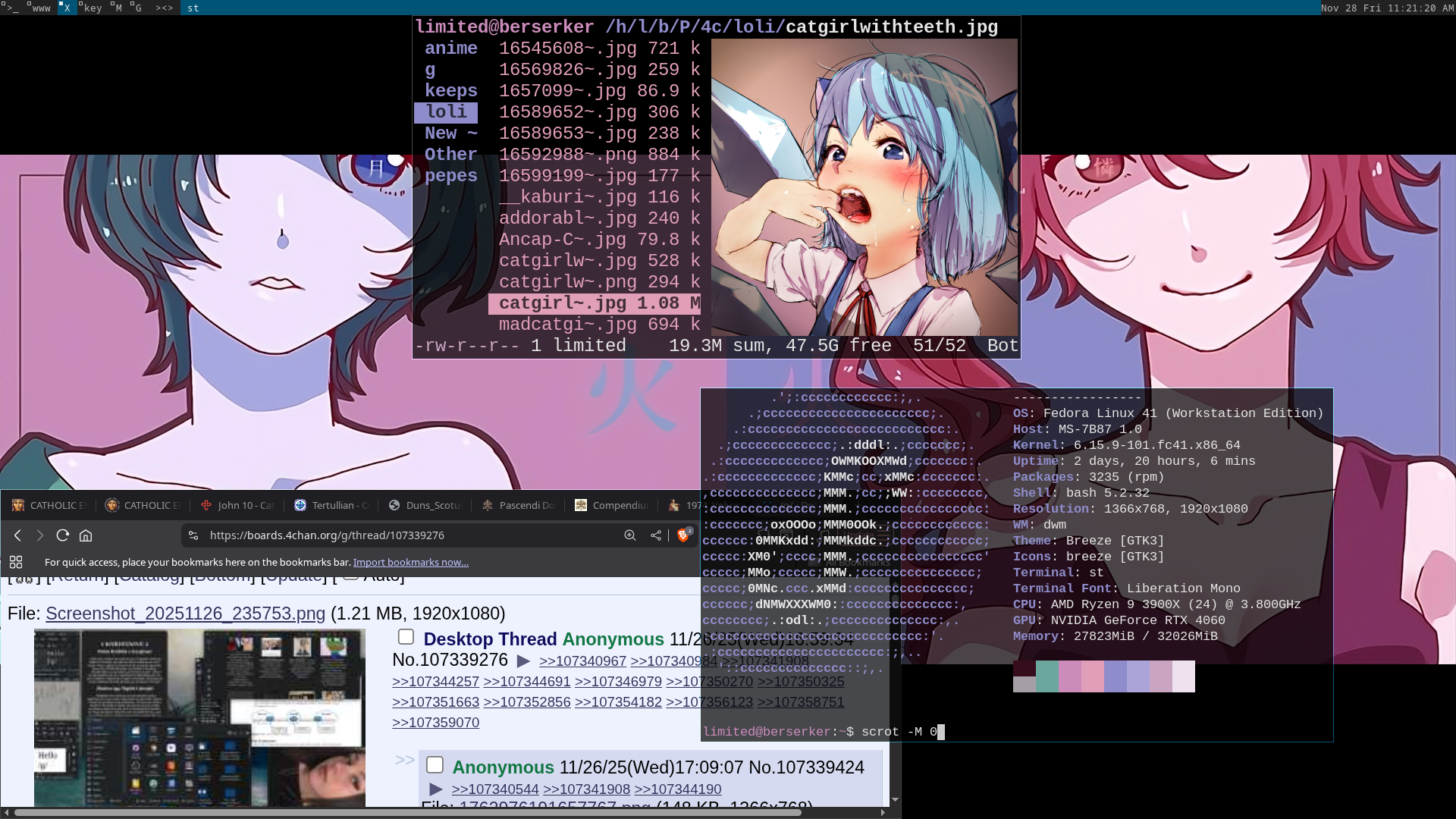Reload the 4chan thread page

coord(63,535)
